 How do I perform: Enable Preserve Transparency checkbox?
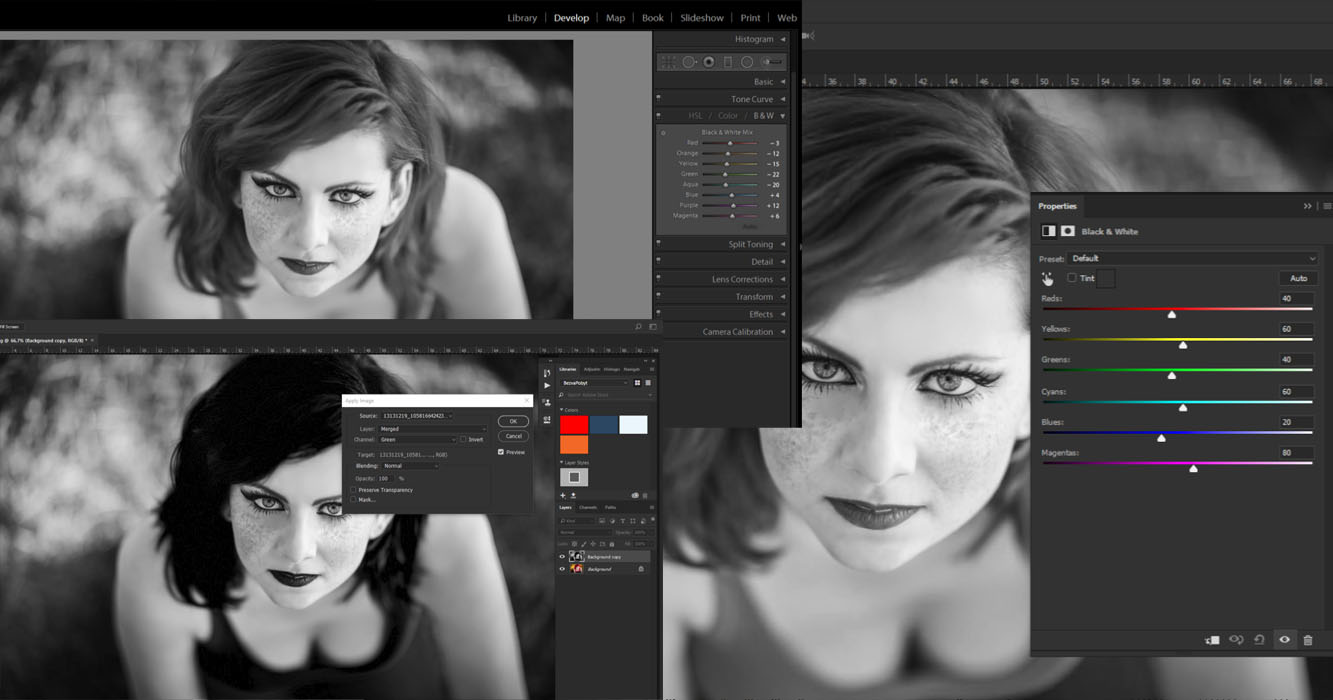[x=353, y=490]
